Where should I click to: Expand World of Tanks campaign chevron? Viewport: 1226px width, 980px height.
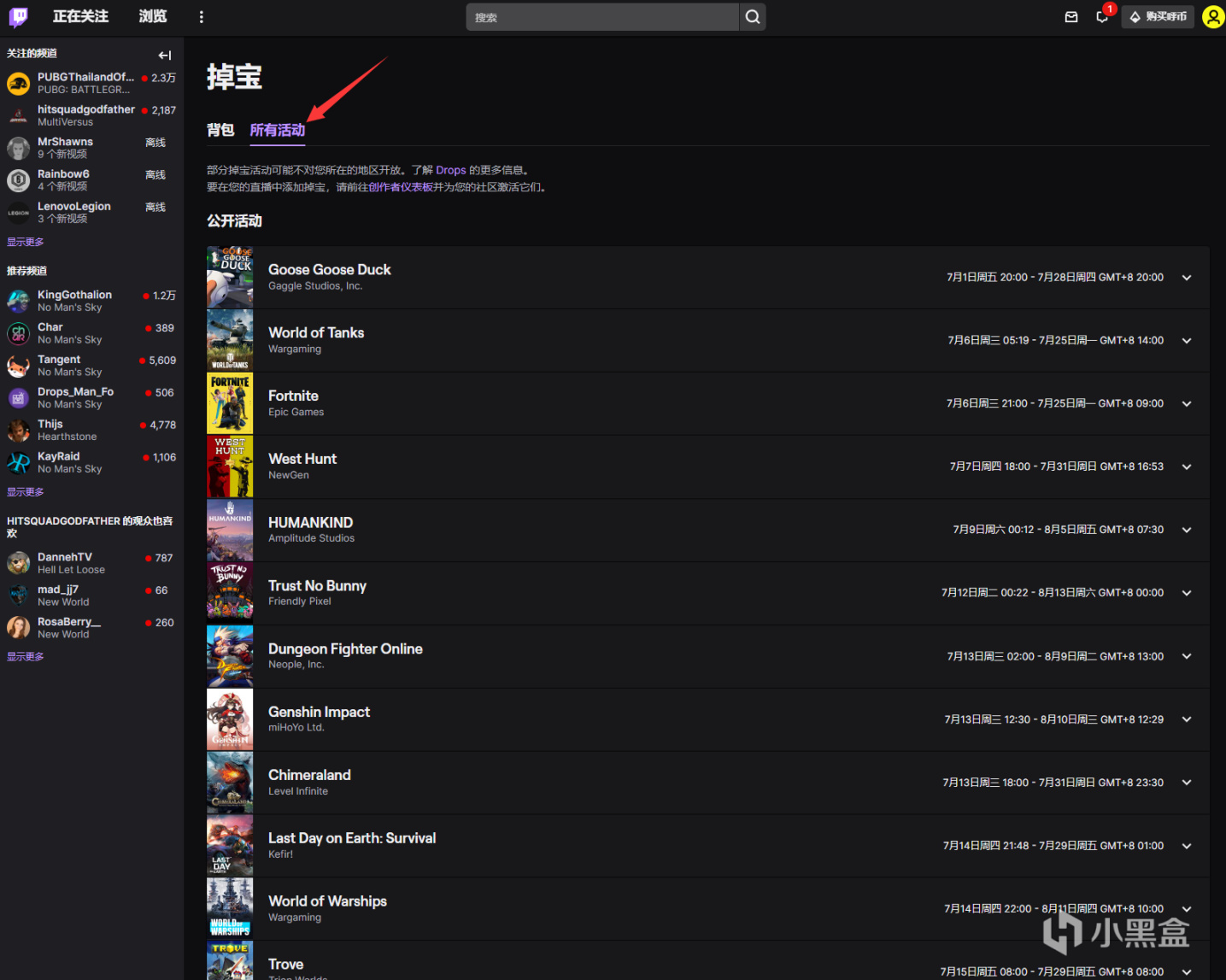click(1187, 341)
